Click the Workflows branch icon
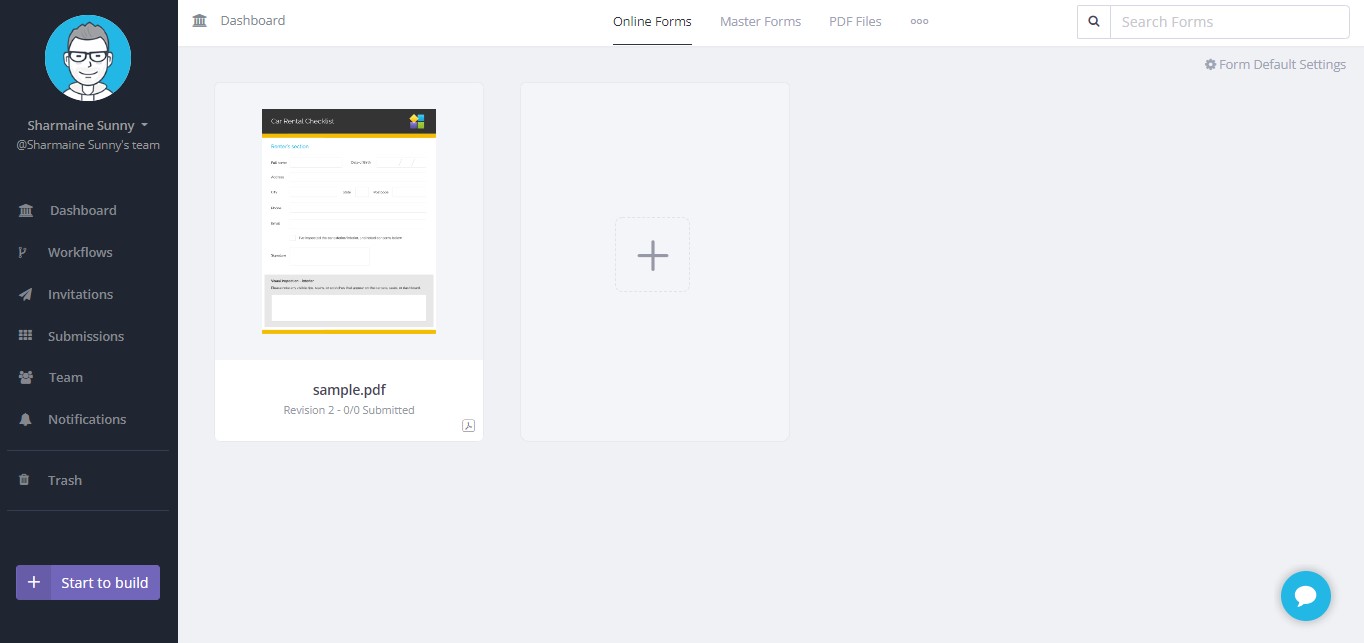1364x643 pixels. [22, 253]
